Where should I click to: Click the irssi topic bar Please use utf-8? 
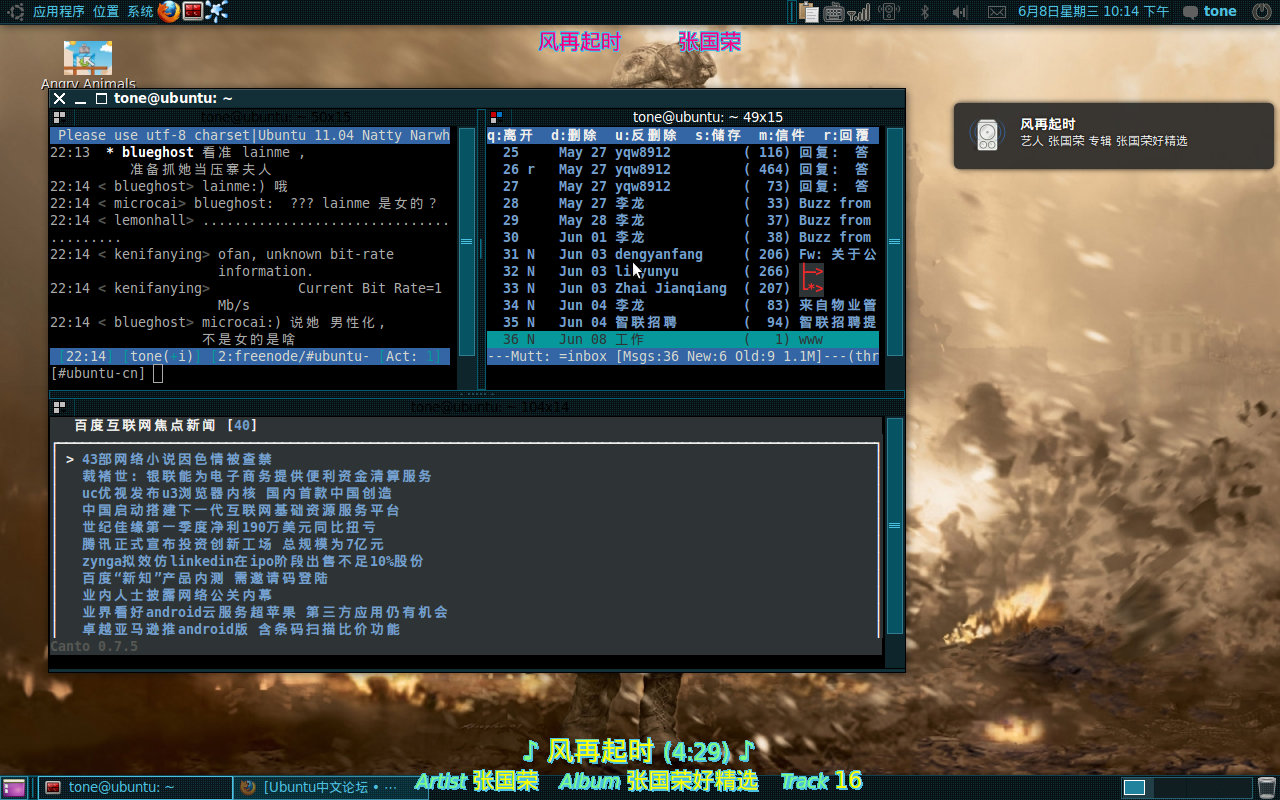point(250,135)
